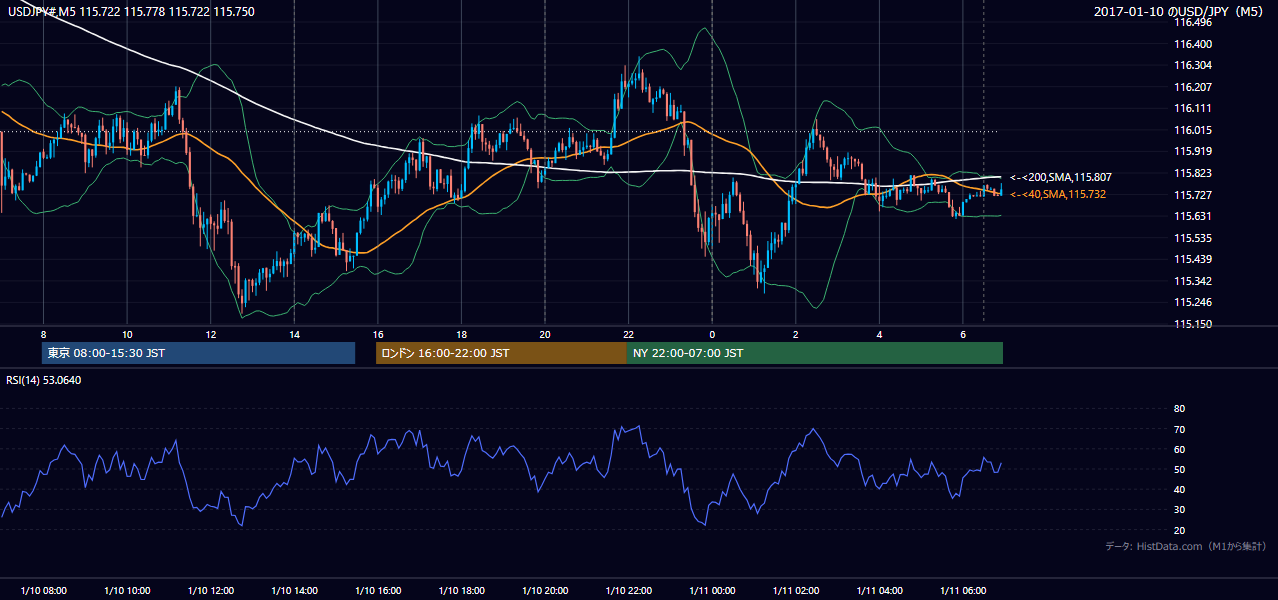Click the chart title 2017-01-10 のUSD/JPY (M5)
Screen dimensions: 1278x600
click(x=1179, y=11)
